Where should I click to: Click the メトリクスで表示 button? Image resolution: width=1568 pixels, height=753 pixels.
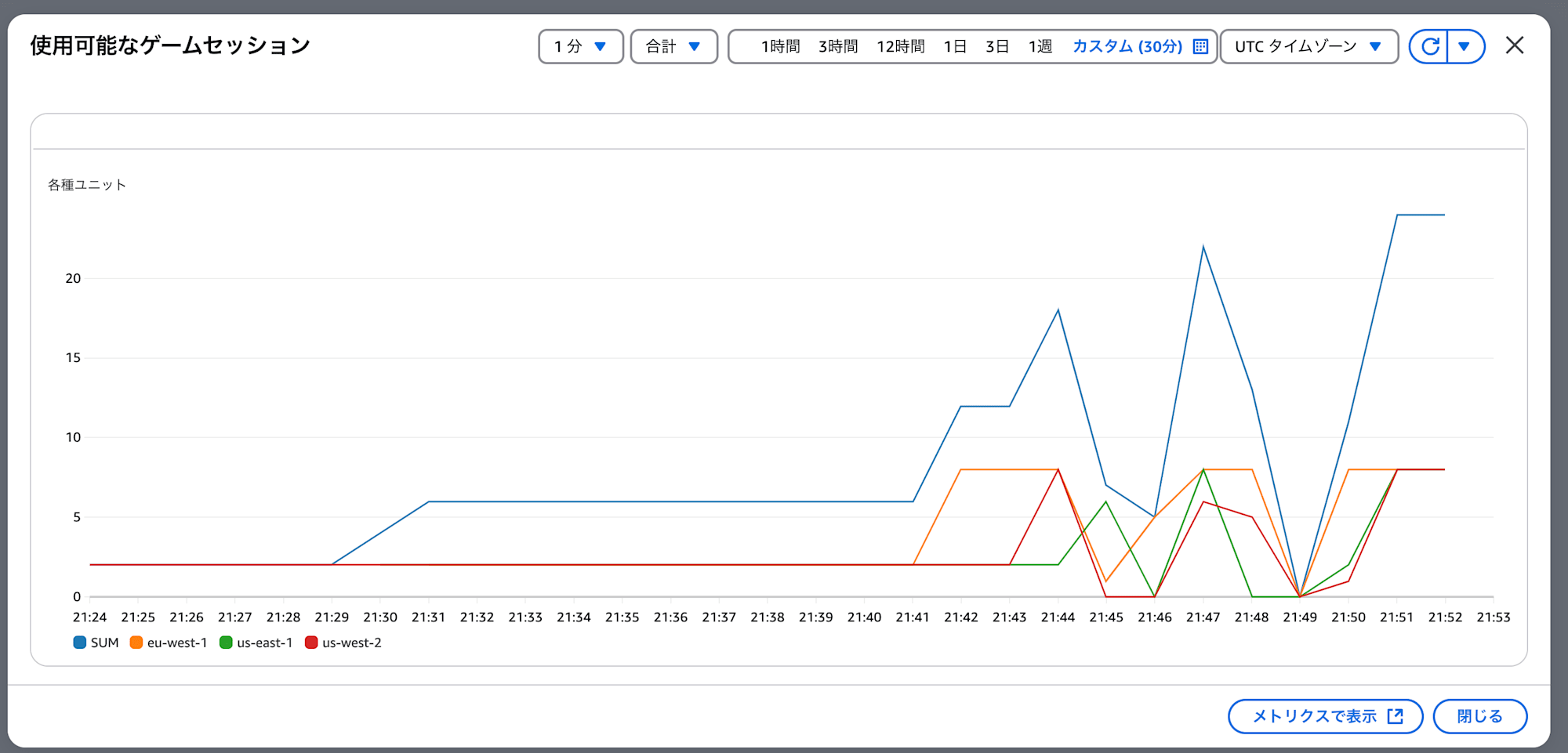(1325, 716)
